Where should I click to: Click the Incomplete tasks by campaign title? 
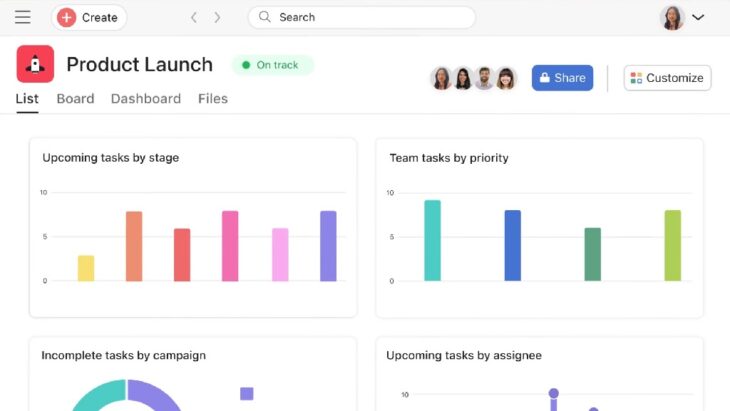[x=123, y=355]
